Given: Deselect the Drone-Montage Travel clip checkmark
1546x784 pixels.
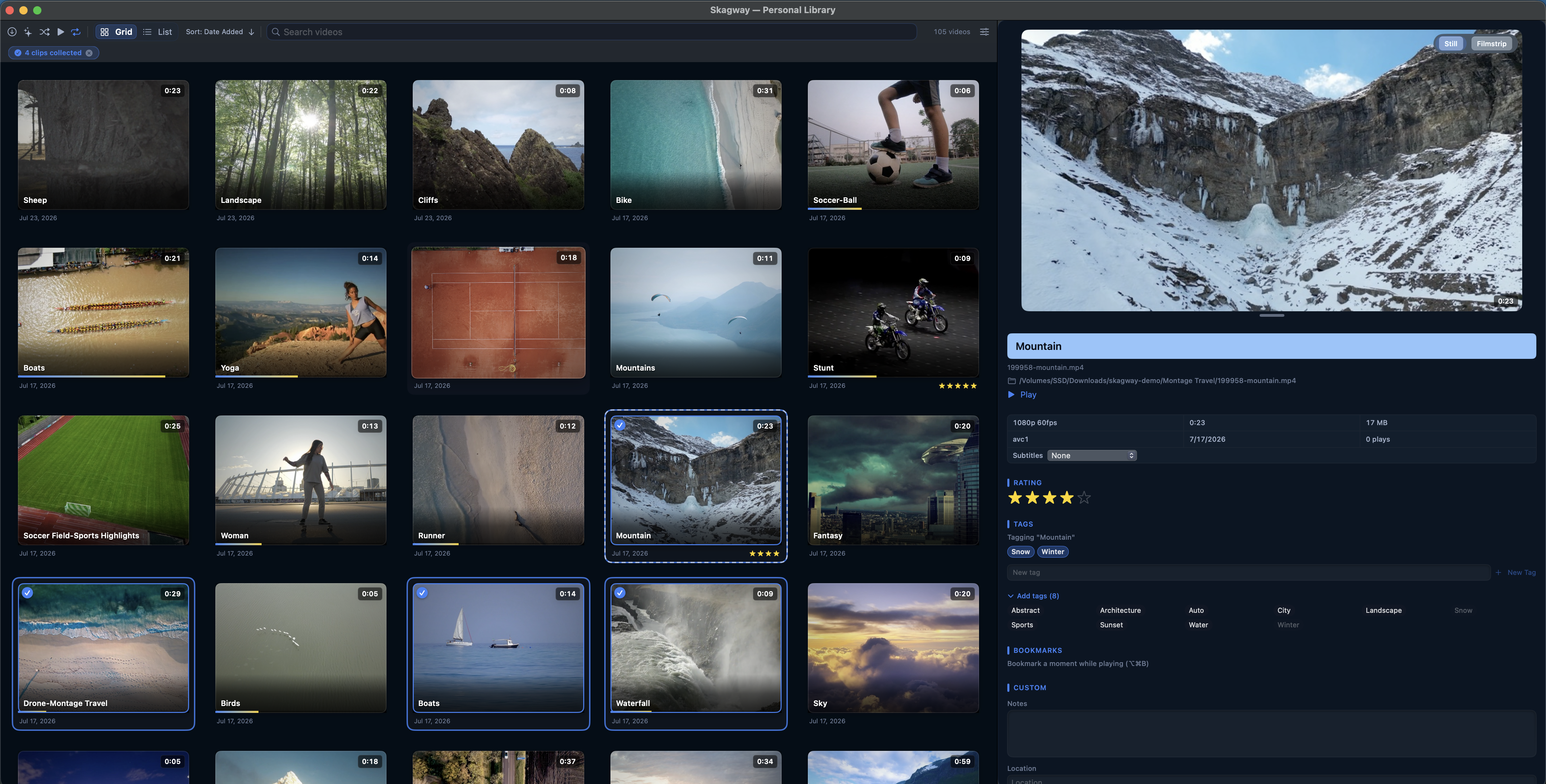Looking at the screenshot, I should pyautogui.click(x=28, y=593).
